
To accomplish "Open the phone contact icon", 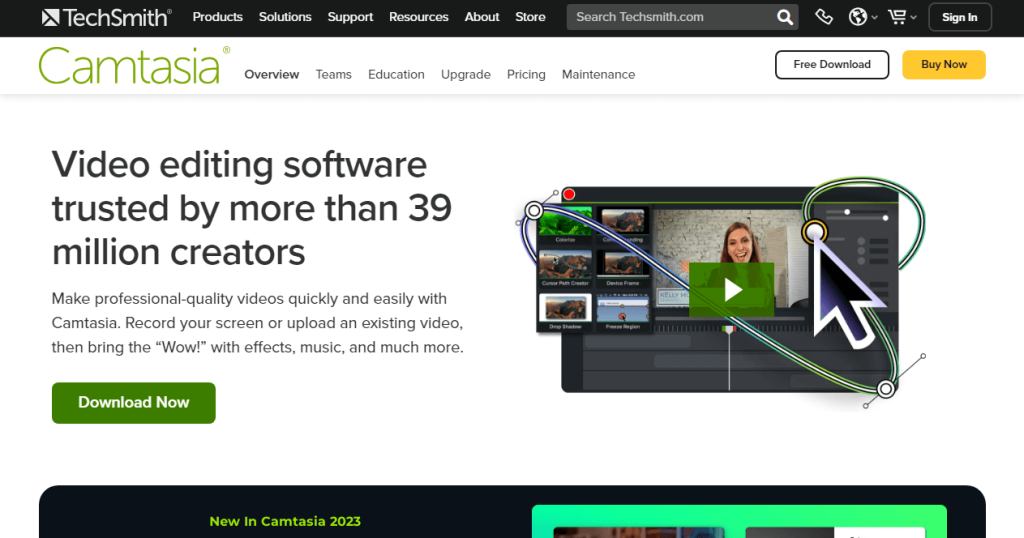I will tap(824, 17).
